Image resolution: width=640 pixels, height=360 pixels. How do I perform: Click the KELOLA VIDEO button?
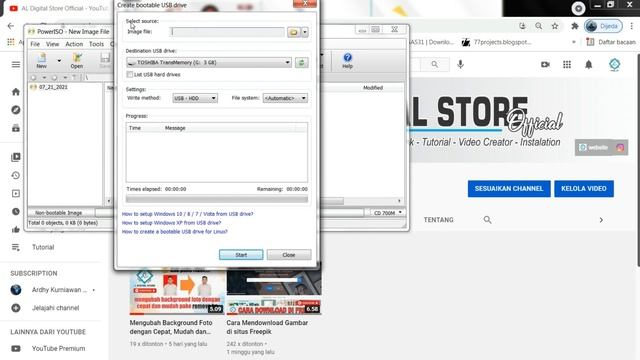[x=584, y=189]
